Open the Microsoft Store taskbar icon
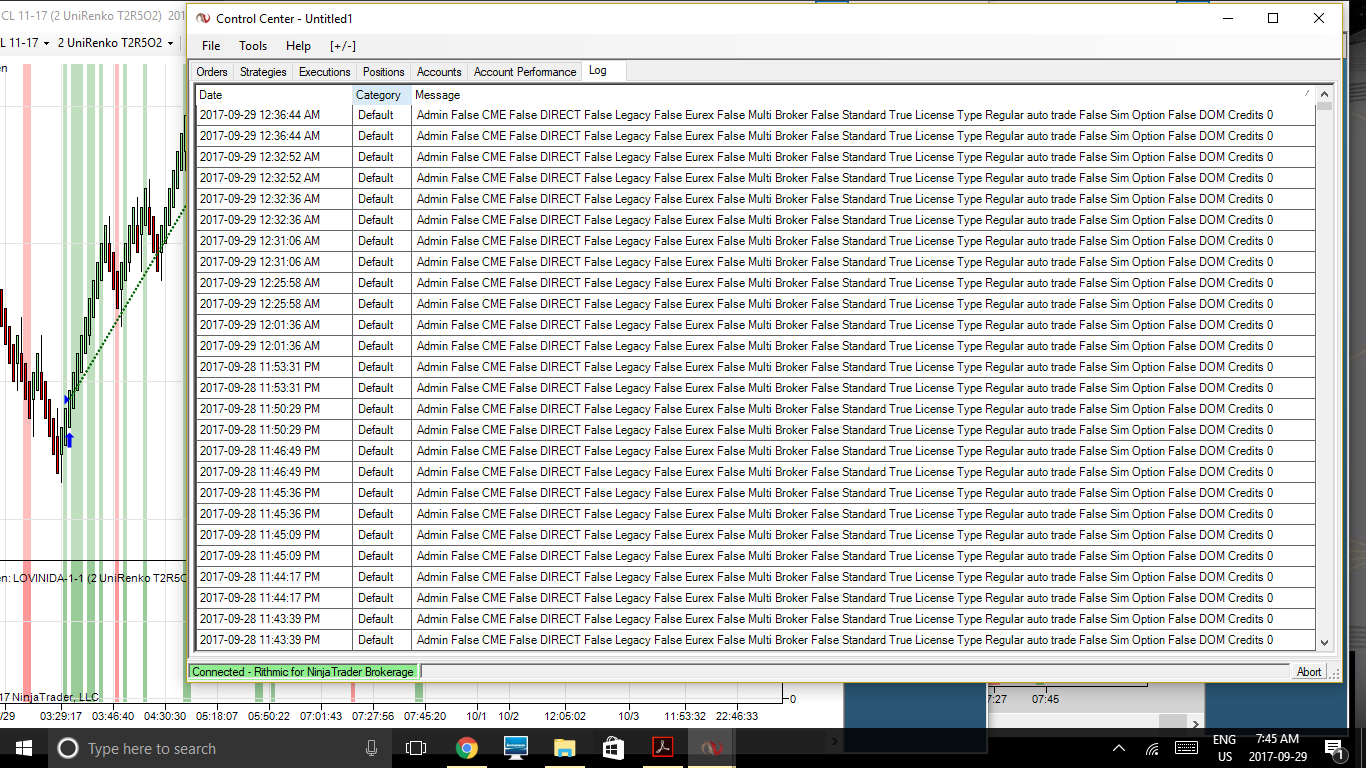1366x768 pixels. point(614,748)
